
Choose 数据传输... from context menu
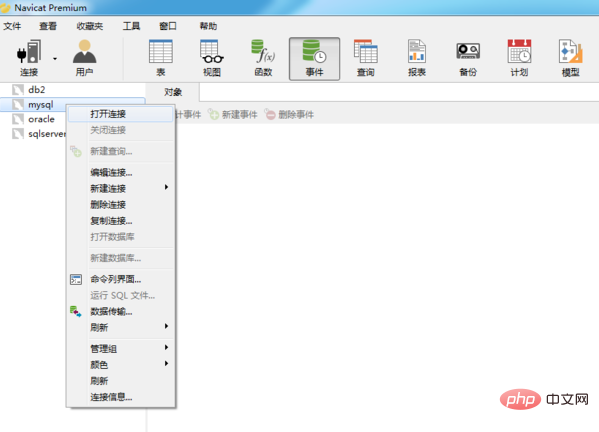(121, 311)
